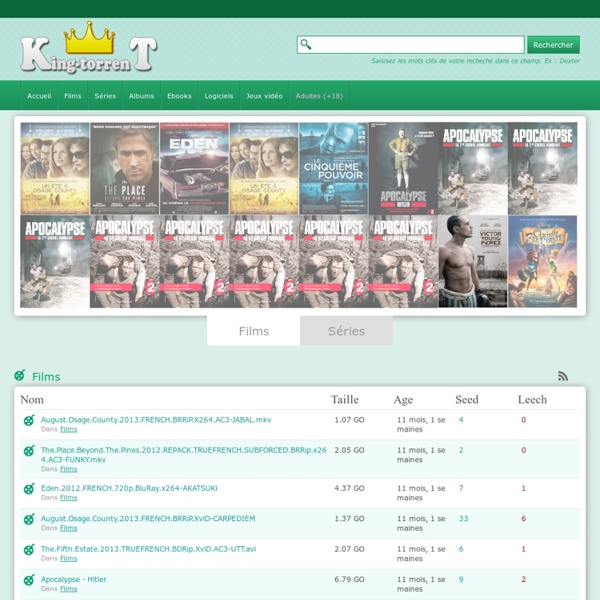This screenshot has height=600, width=600.
Task: Open The.Fifth.Estate.2013 UTT.avi torrent link
Action: click(x=148, y=549)
